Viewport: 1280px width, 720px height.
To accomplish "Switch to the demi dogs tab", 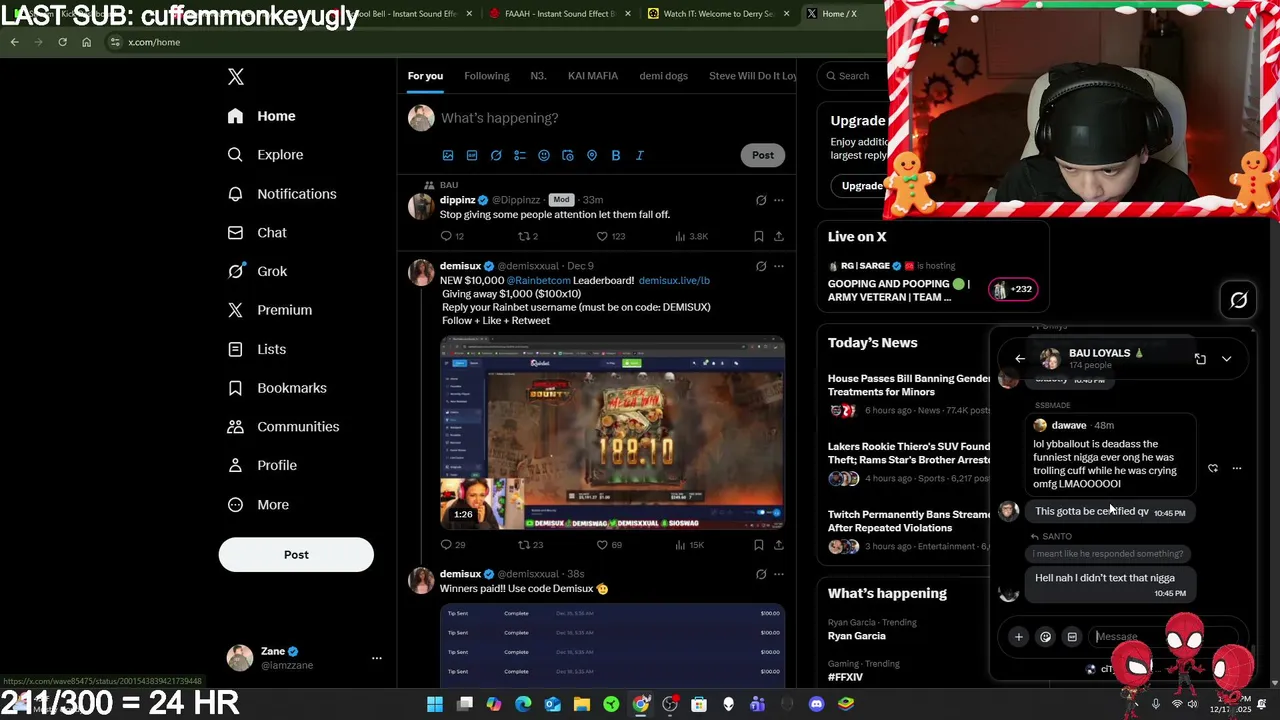I will point(663,76).
